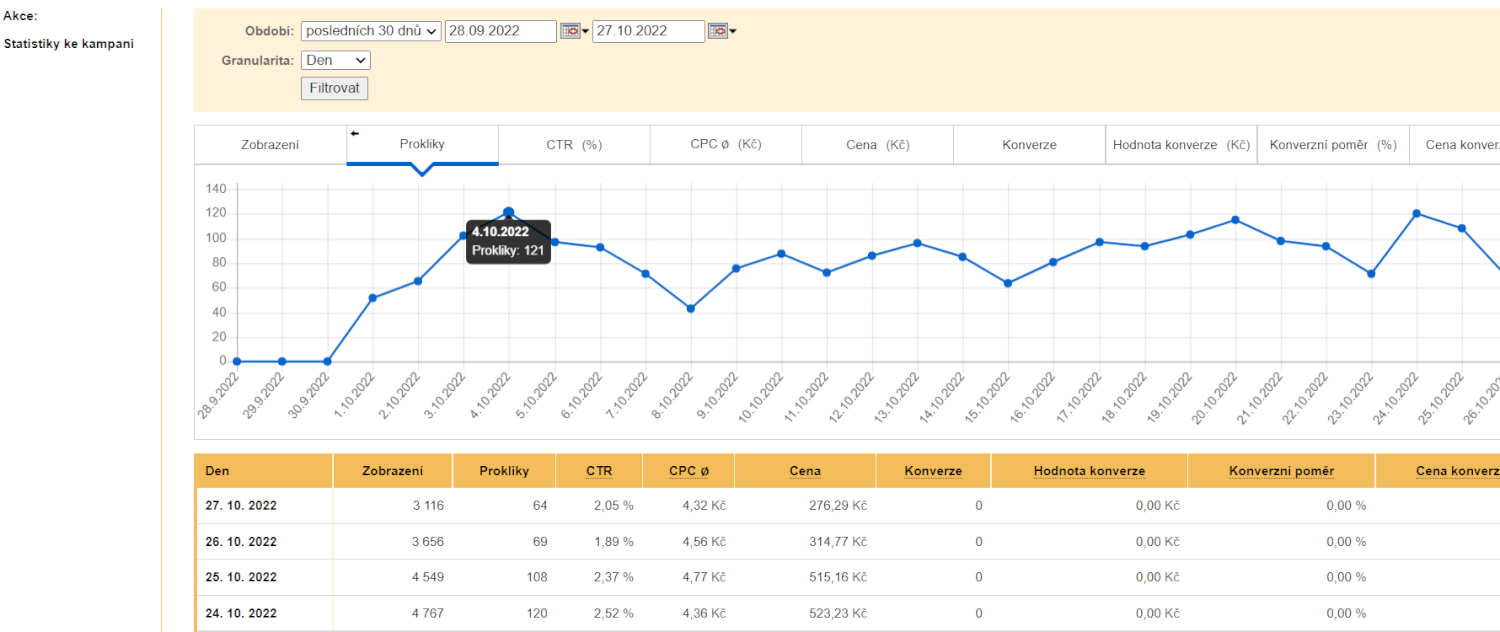Screen dimensions: 1500x632
Task: Open the end date calendar picker icon
Action: click(718, 31)
